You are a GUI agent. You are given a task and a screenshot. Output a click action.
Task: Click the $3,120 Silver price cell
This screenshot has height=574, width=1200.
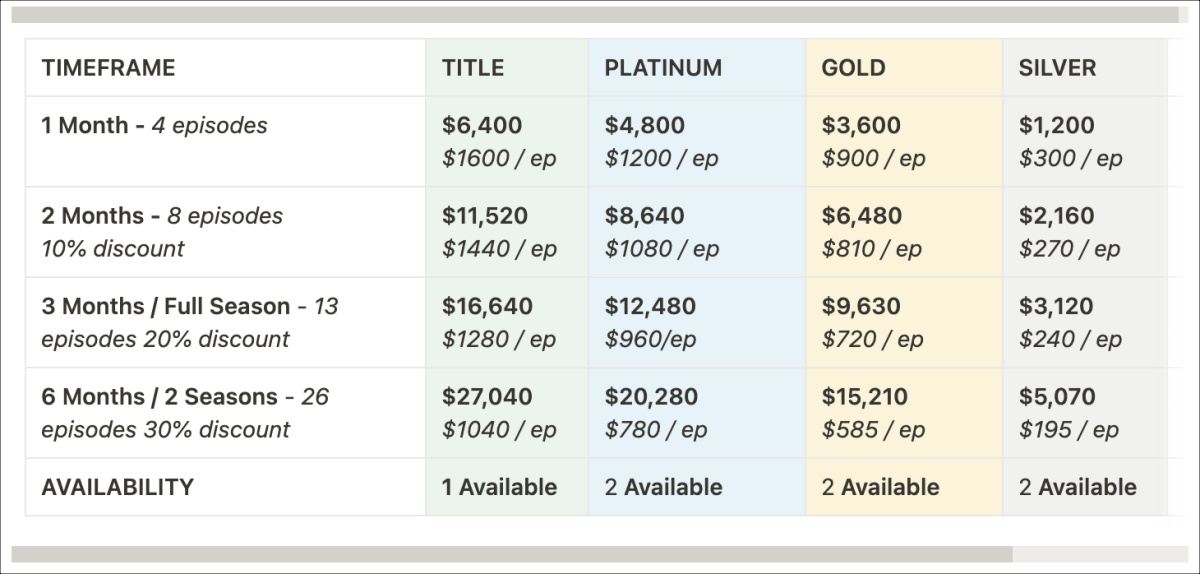pyautogui.click(x=1058, y=307)
